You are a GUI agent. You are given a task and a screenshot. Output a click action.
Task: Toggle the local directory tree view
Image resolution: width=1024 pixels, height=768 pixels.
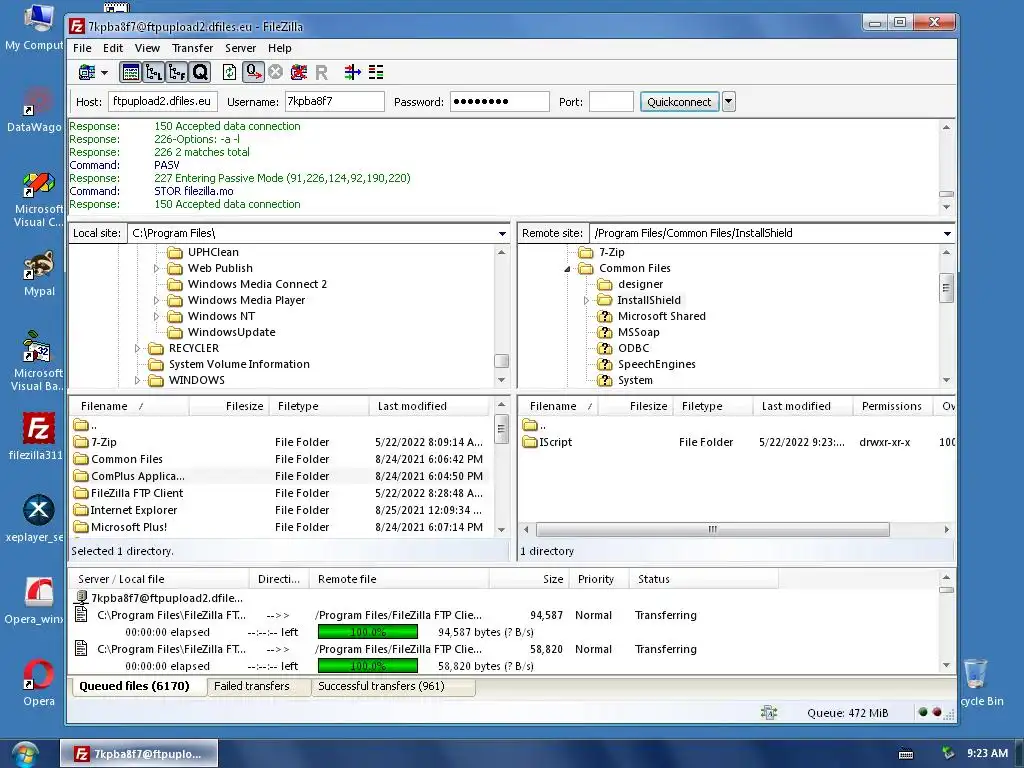[x=153, y=72]
